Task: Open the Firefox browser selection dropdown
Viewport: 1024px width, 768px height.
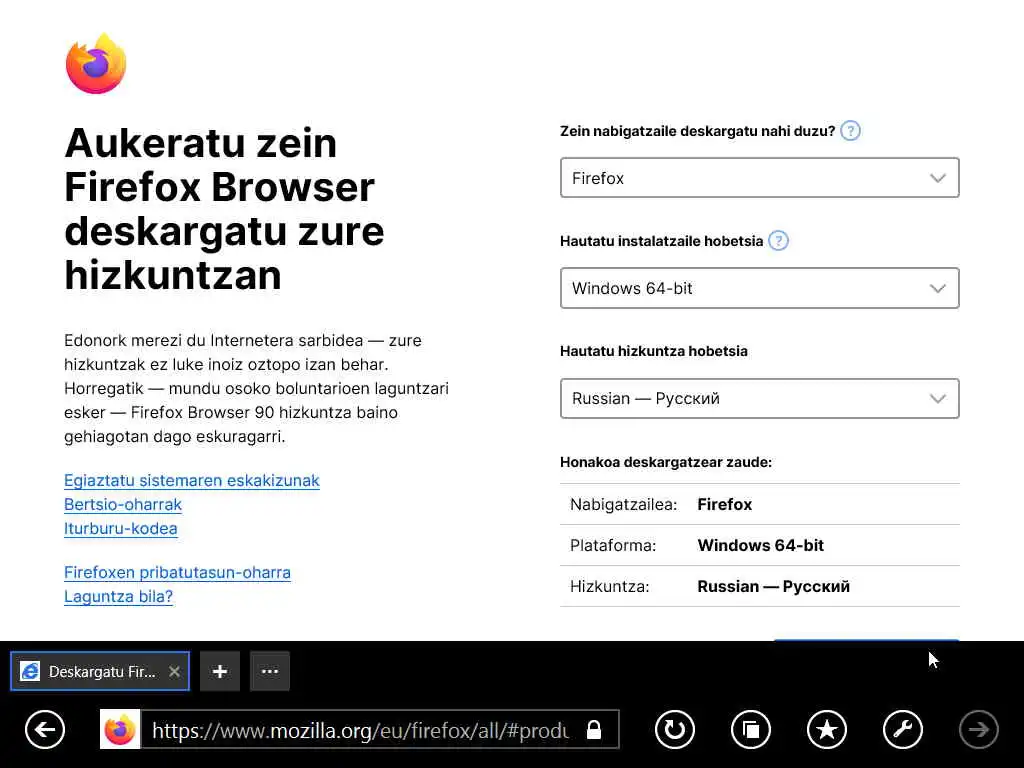Action: 760,178
